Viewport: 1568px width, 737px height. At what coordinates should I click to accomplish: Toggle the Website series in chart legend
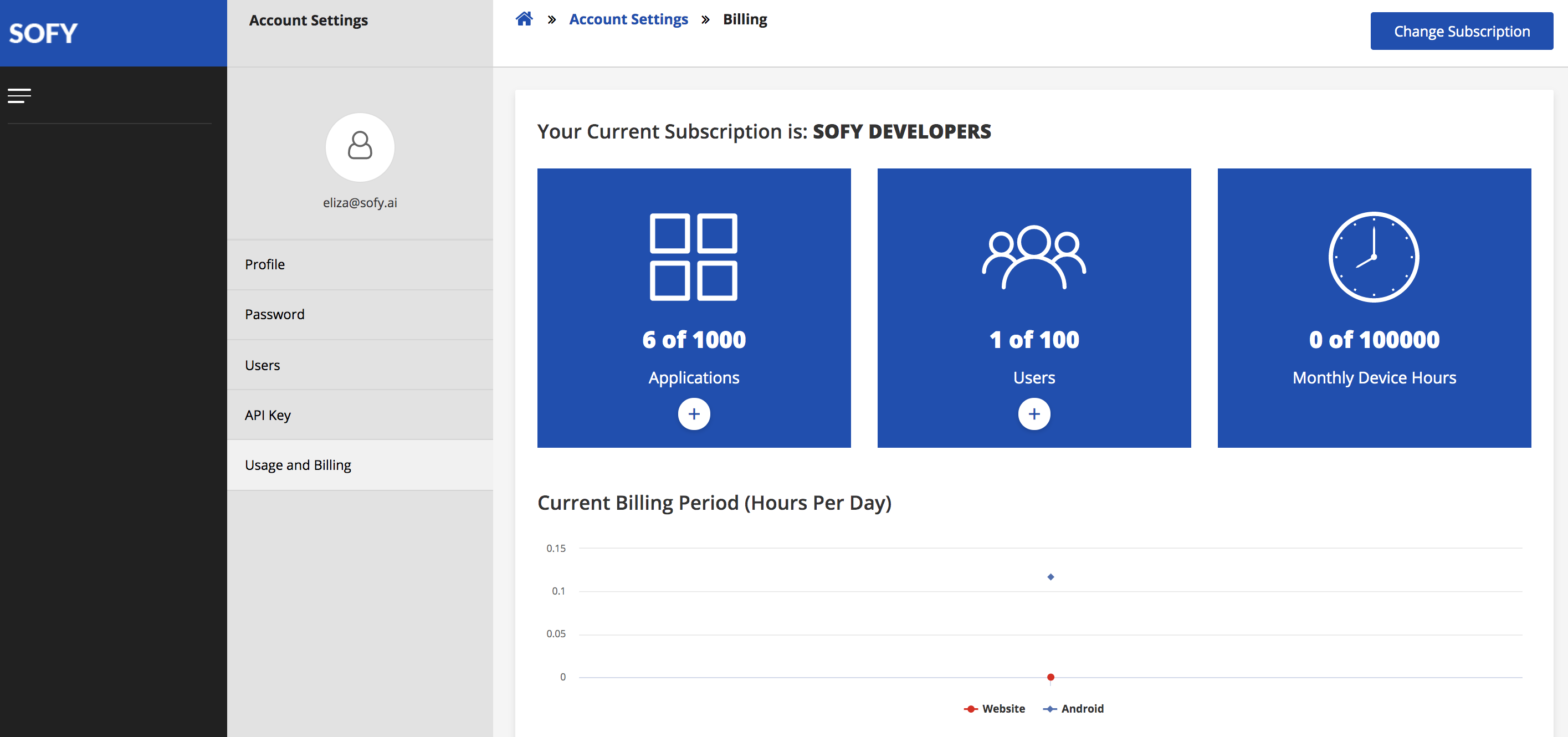995,708
